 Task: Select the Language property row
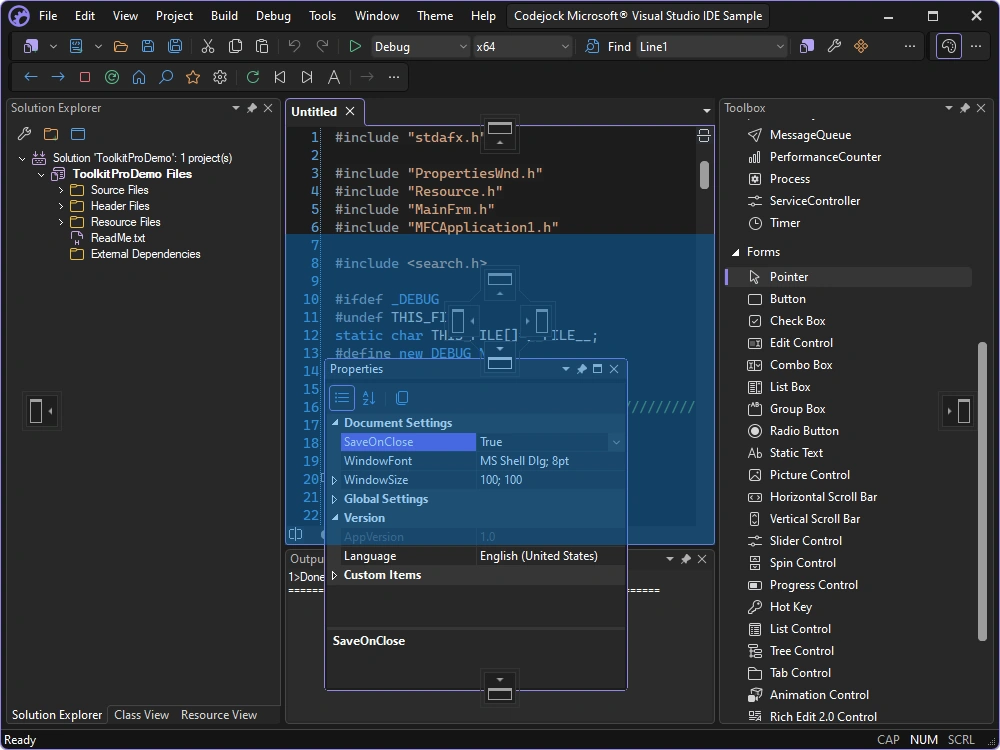(476, 556)
